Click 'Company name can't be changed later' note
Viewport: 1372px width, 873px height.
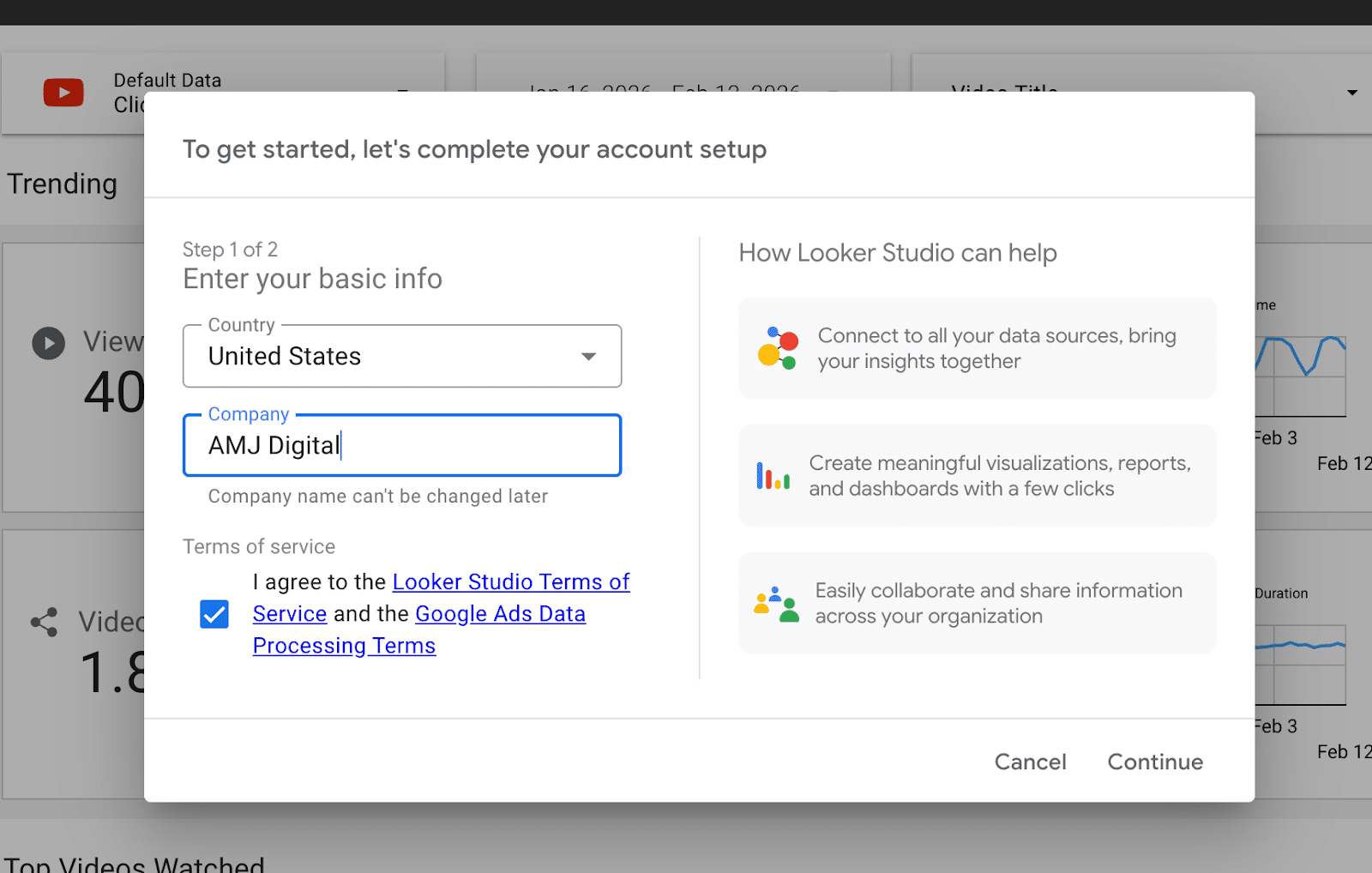[x=378, y=497]
